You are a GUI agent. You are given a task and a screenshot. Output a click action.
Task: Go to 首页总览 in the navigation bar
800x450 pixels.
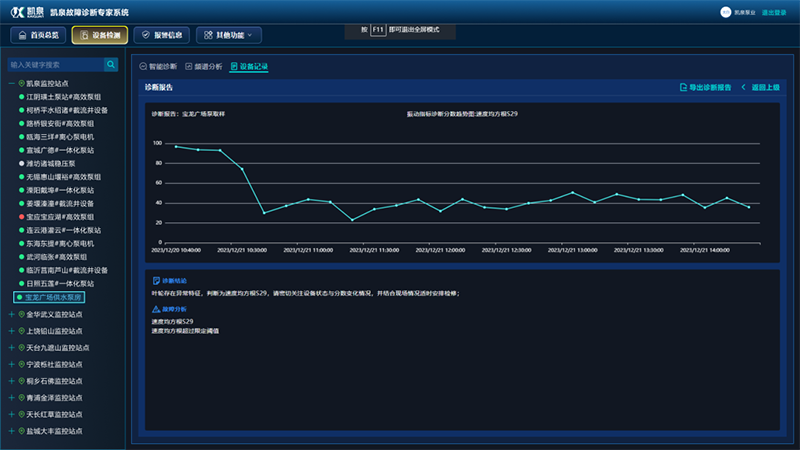tap(38, 35)
